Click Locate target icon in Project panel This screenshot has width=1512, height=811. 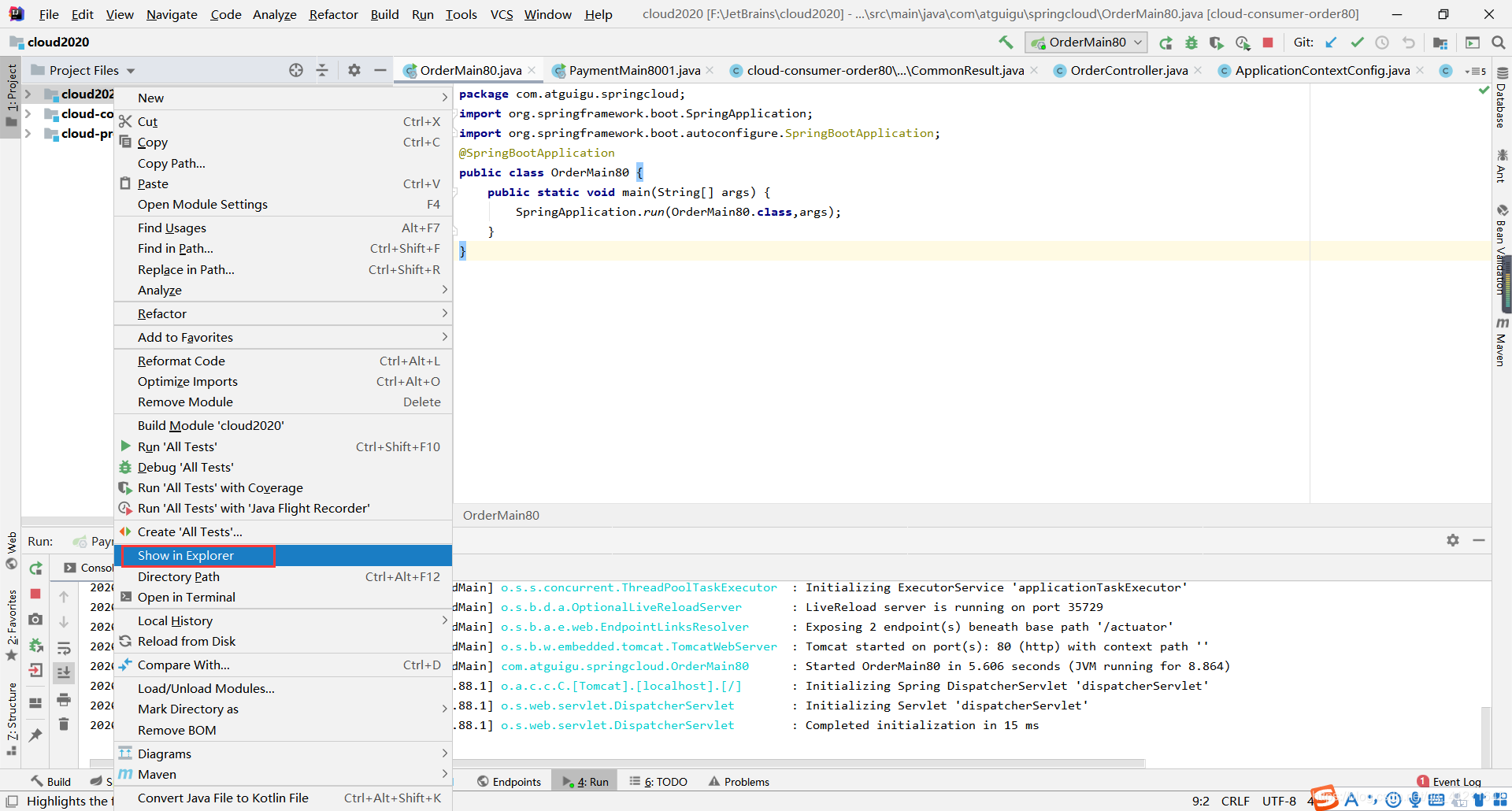pyautogui.click(x=296, y=70)
